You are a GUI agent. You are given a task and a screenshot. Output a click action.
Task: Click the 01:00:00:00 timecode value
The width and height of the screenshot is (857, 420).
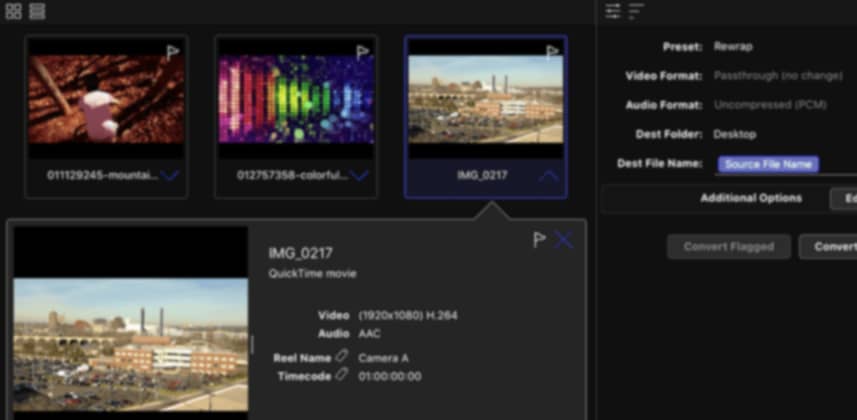pyautogui.click(x=390, y=376)
